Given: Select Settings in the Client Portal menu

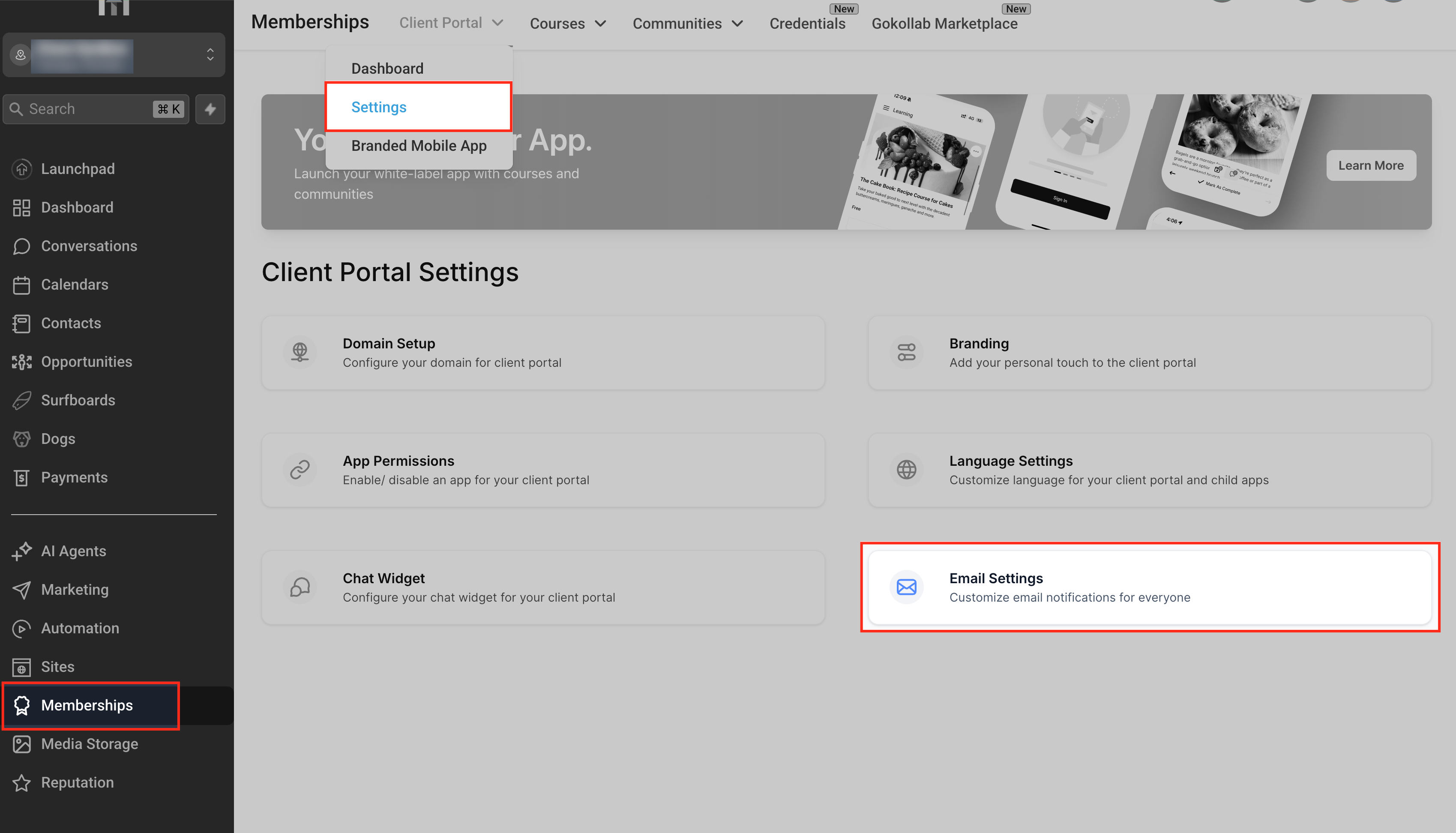Looking at the screenshot, I should (379, 107).
